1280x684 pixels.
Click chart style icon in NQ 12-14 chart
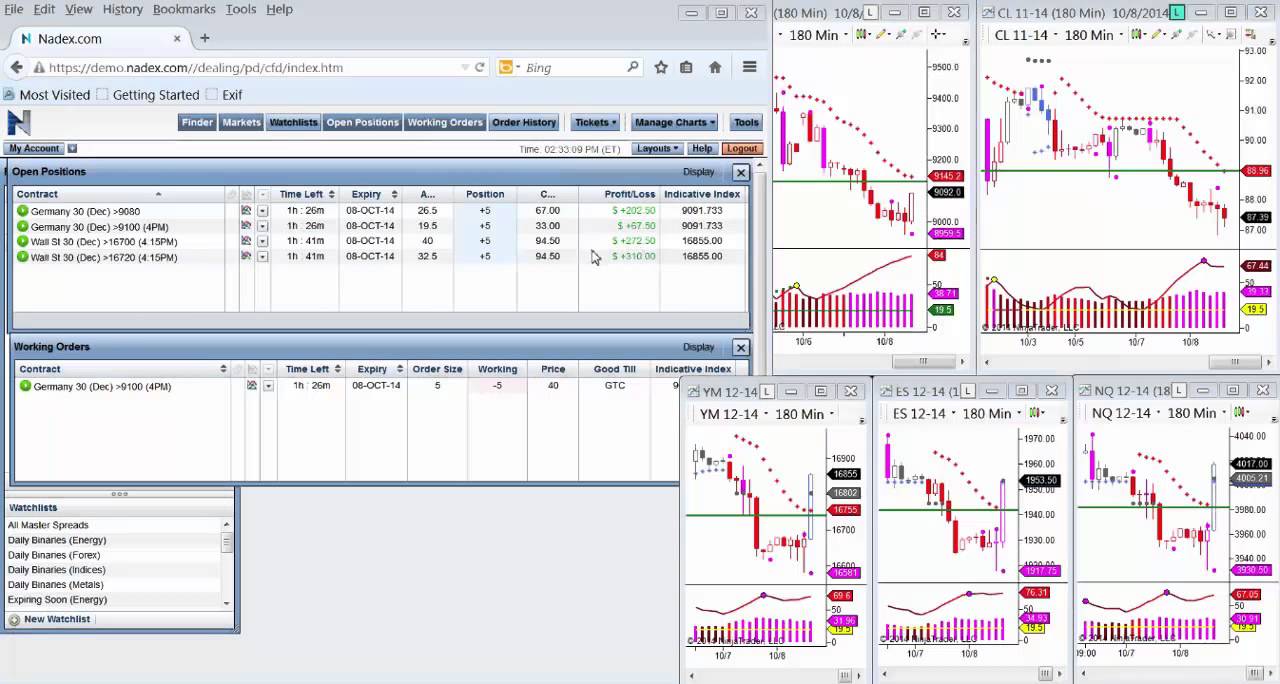[1242, 412]
